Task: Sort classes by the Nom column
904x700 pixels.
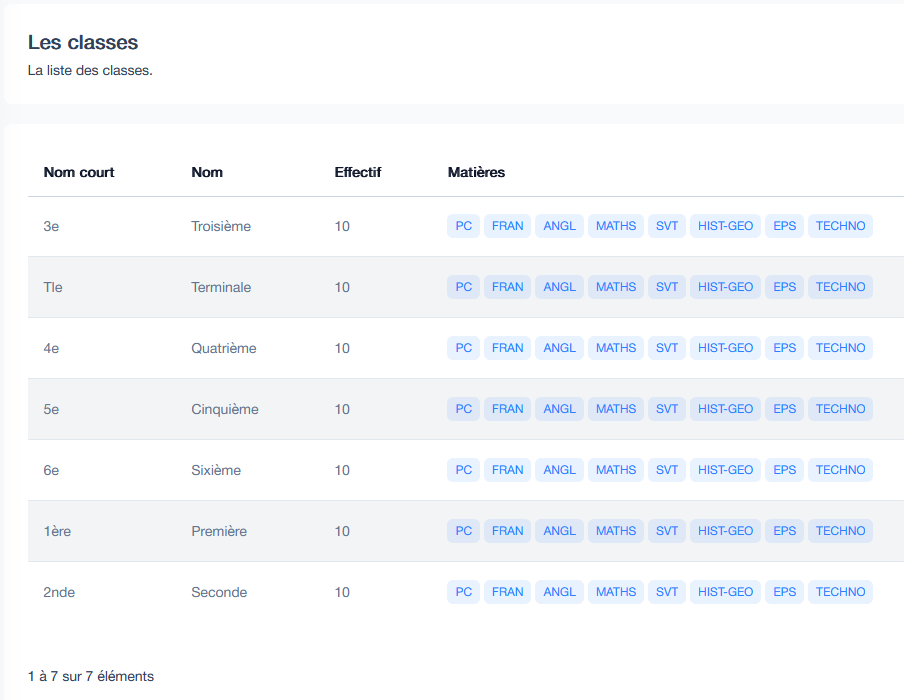Action: tap(207, 172)
